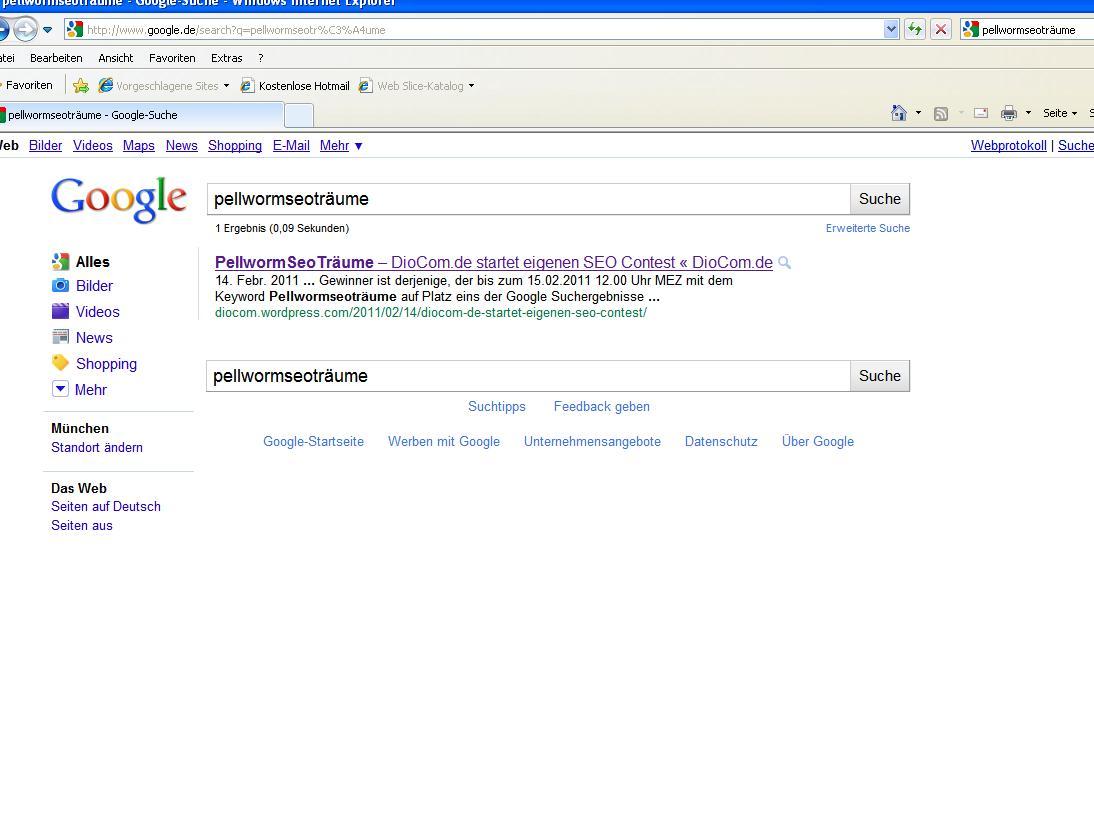This screenshot has width=1094, height=820.
Task: Open the Bearbeiten menu
Action: [x=56, y=58]
